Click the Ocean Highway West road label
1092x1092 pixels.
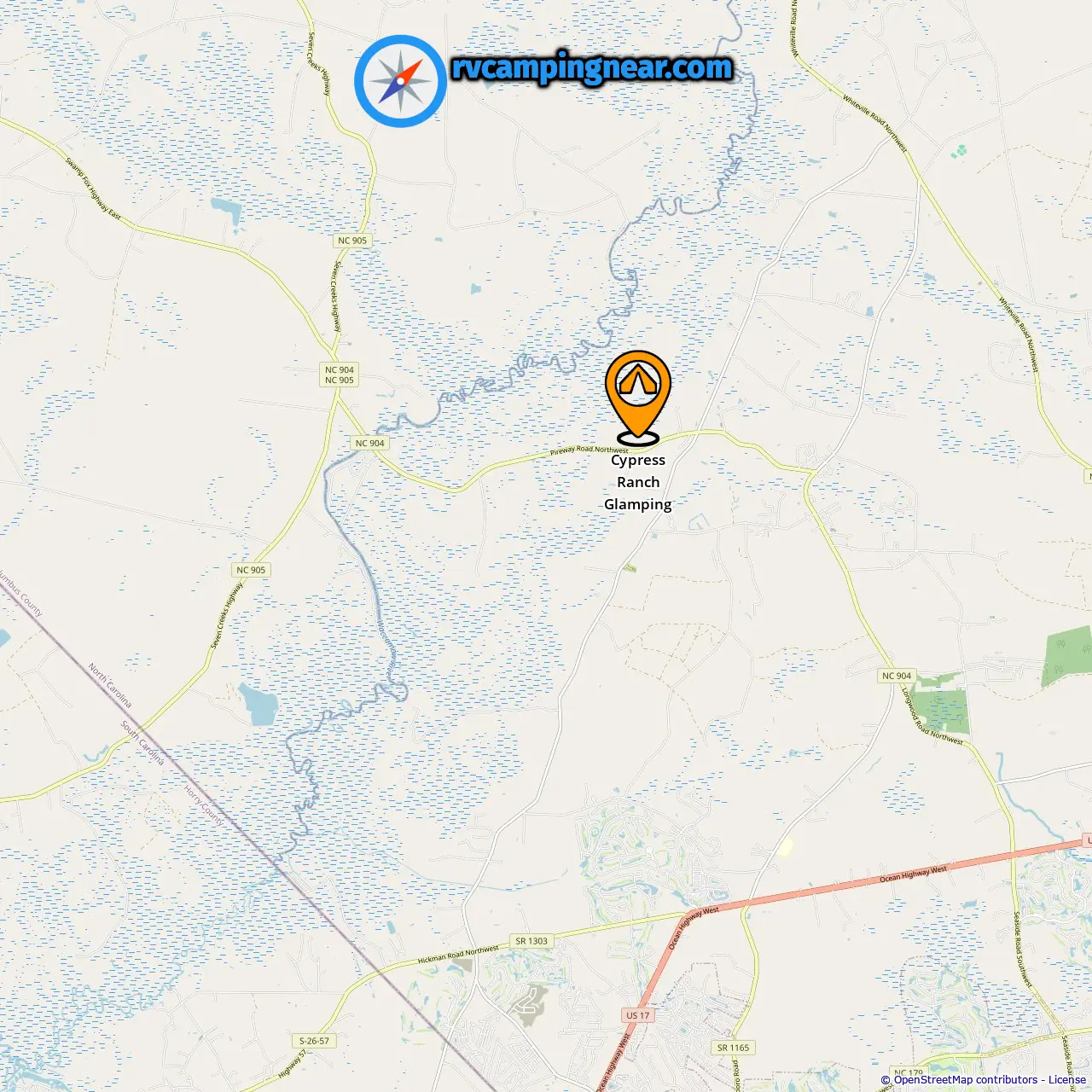click(913, 874)
